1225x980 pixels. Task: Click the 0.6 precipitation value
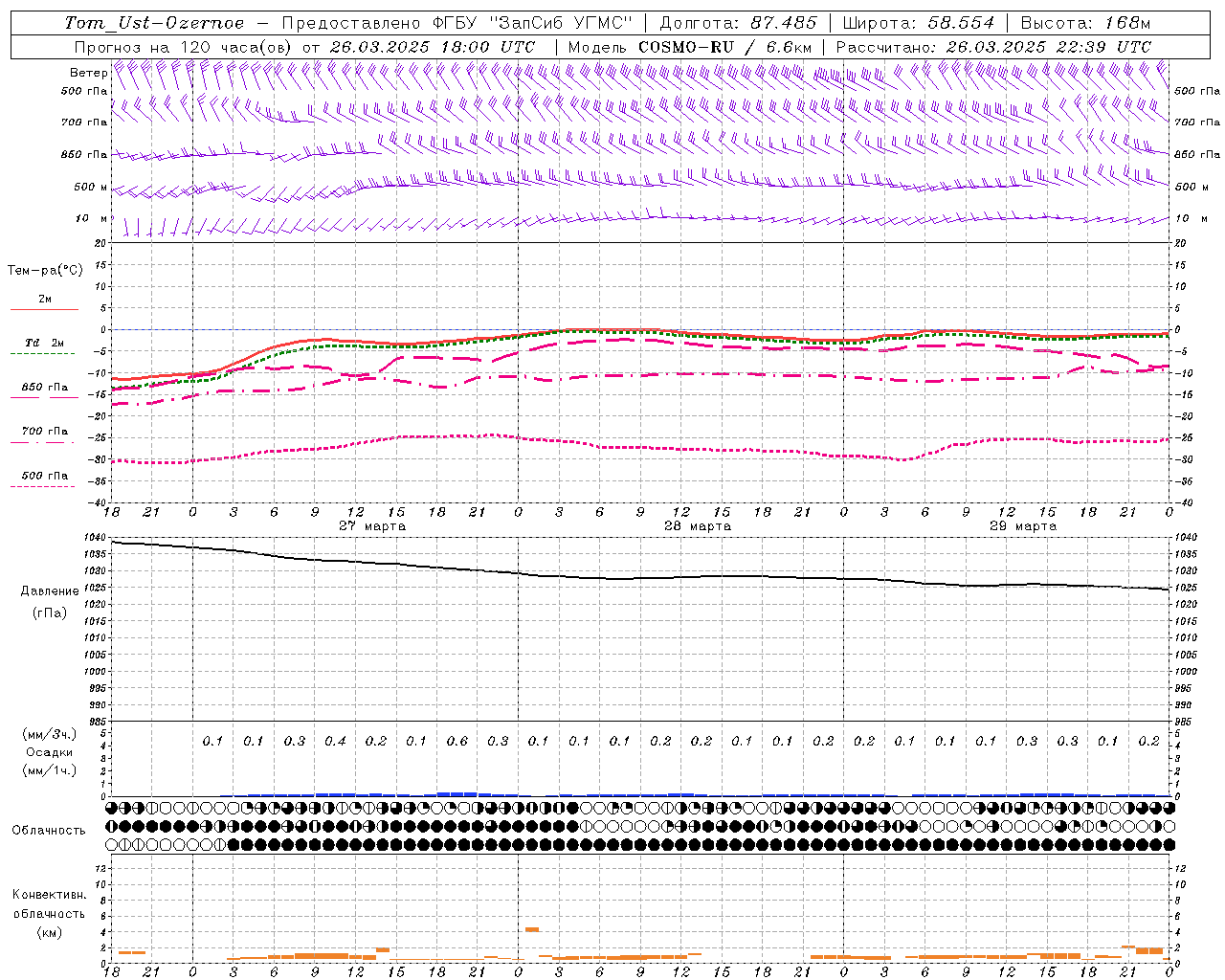pos(457,742)
